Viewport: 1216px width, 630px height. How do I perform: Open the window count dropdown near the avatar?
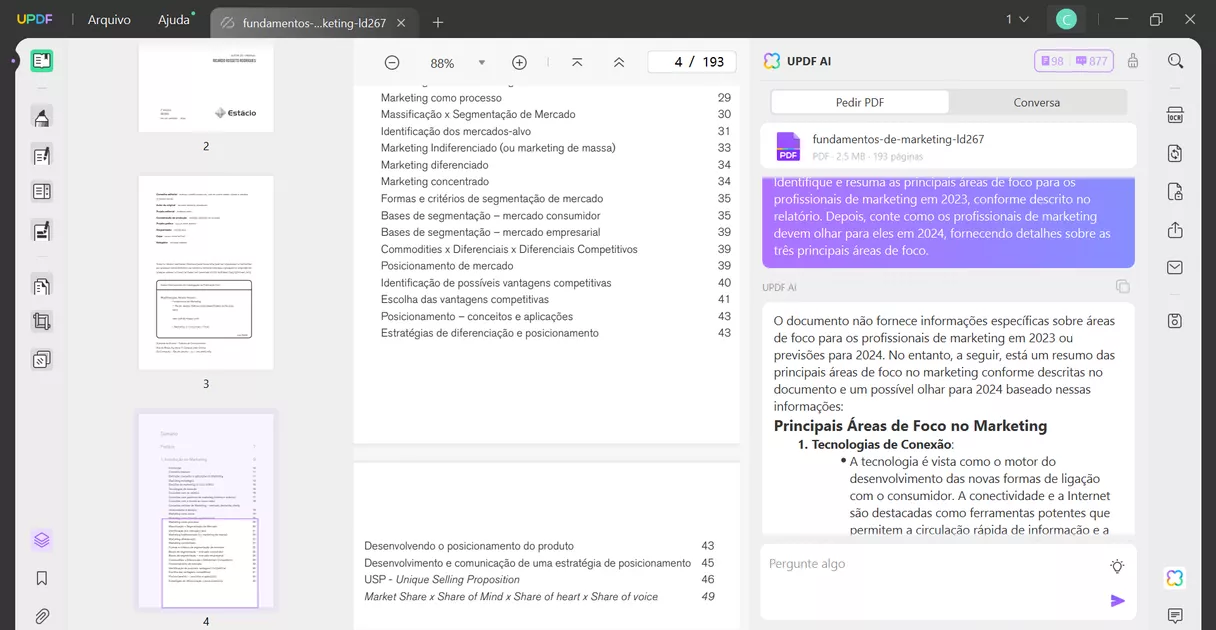pos(1016,18)
